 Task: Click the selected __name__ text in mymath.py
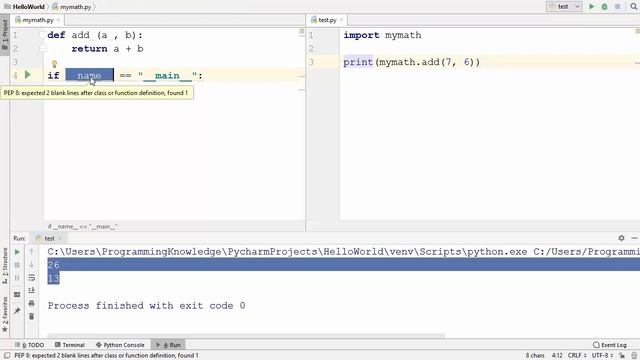tap(89, 76)
